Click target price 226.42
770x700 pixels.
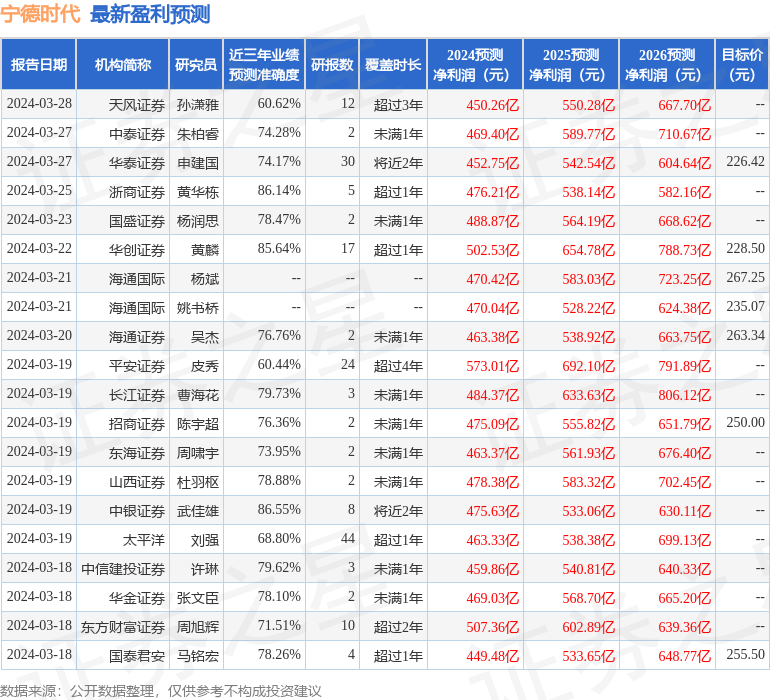click(x=745, y=162)
